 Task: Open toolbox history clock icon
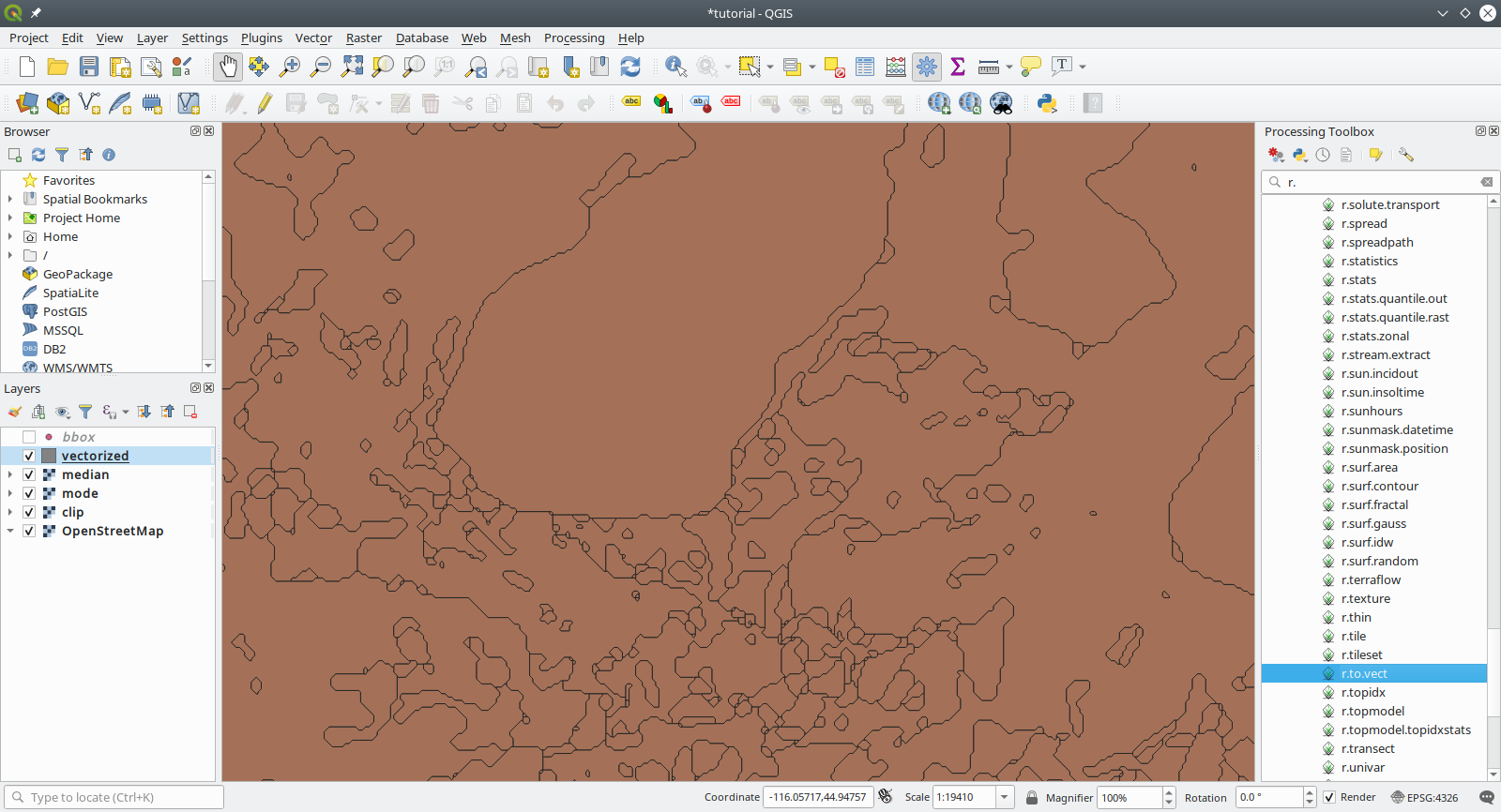(x=1323, y=155)
